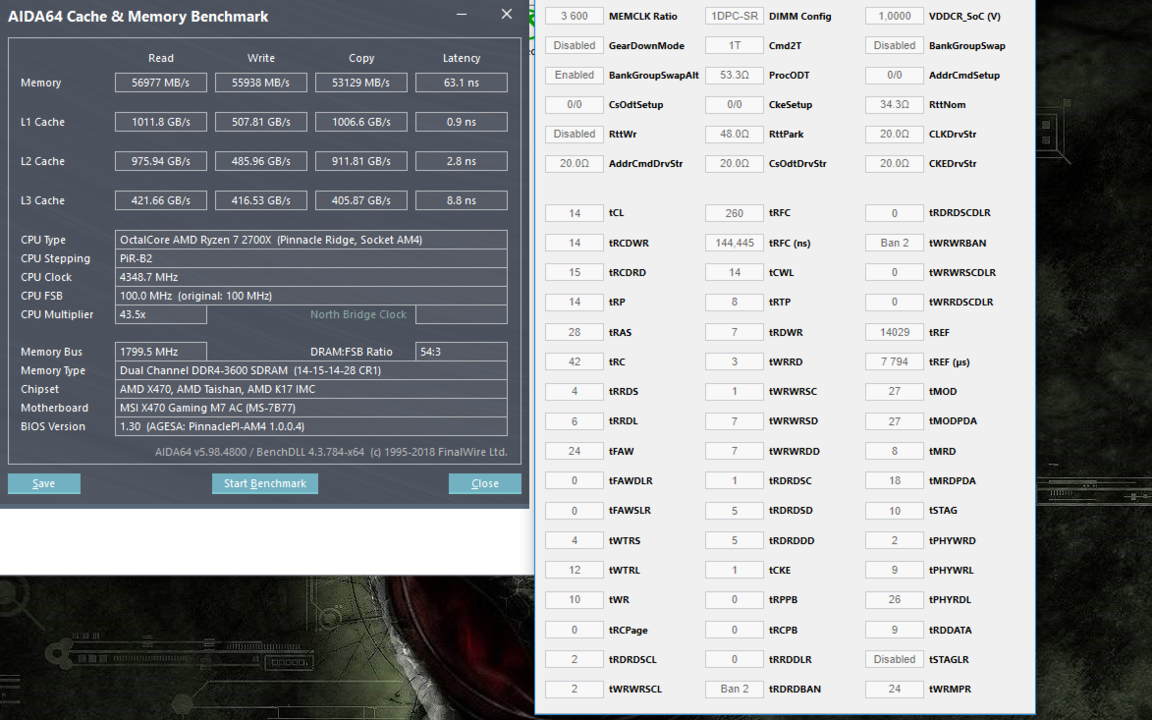The width and height of the screenshot is (1152, 720).
Task: Click the DIMM Config field 1DPC-SR
Action: tap(735, 16)
